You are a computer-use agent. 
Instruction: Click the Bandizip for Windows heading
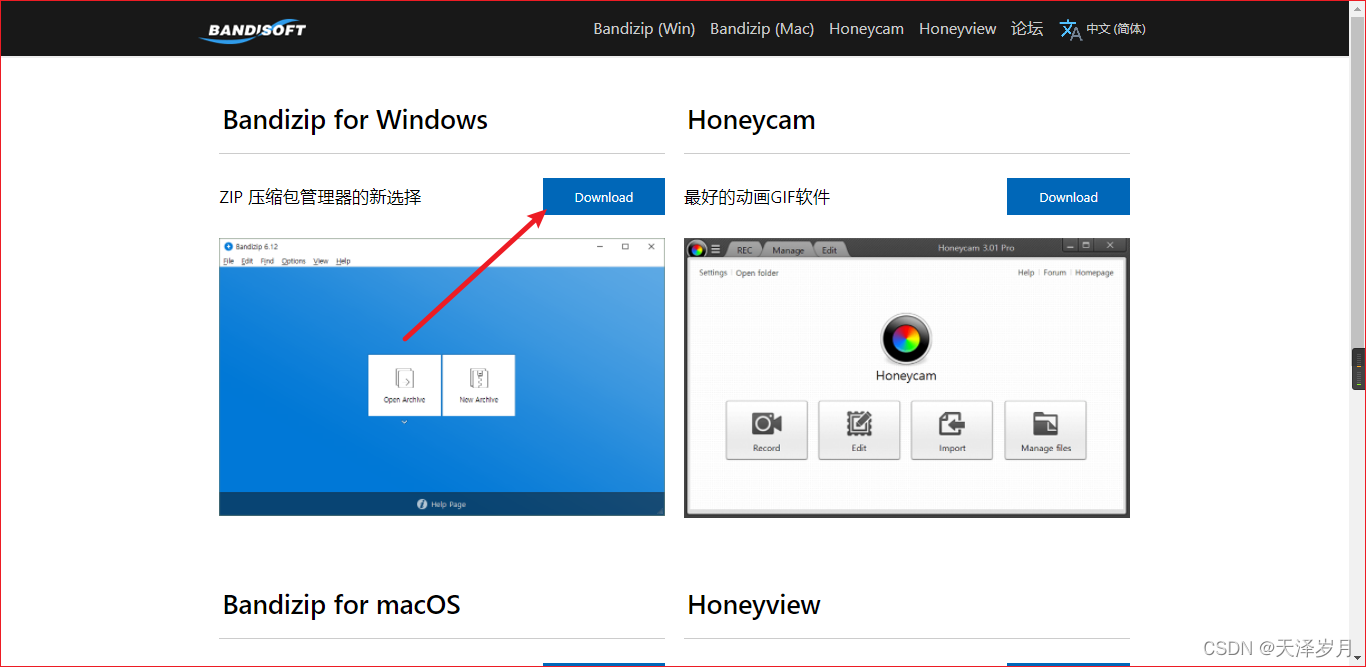(355, 120)
